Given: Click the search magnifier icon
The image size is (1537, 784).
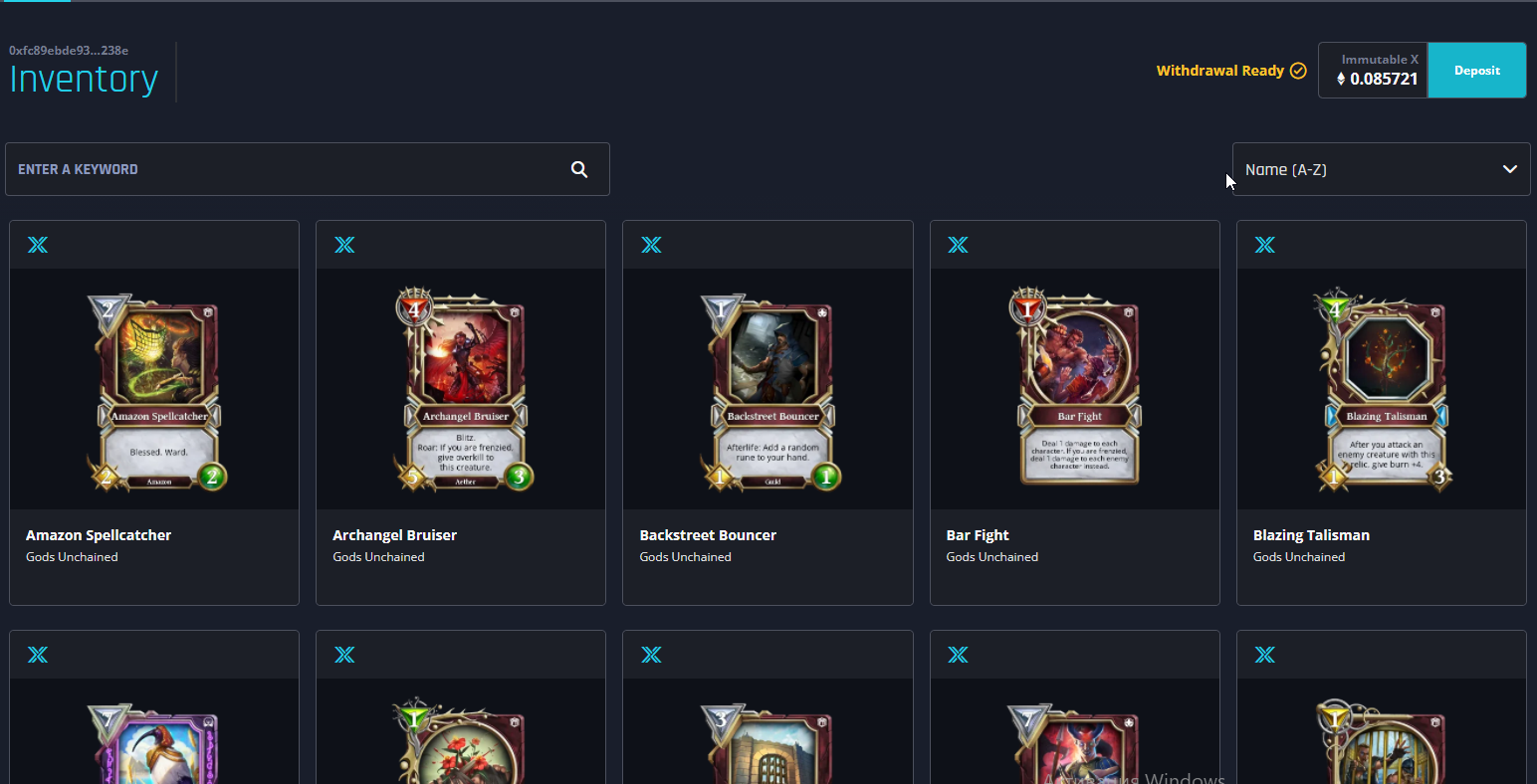Looking at the screenshot, I should pyautogui.click(x=579, y=169).
